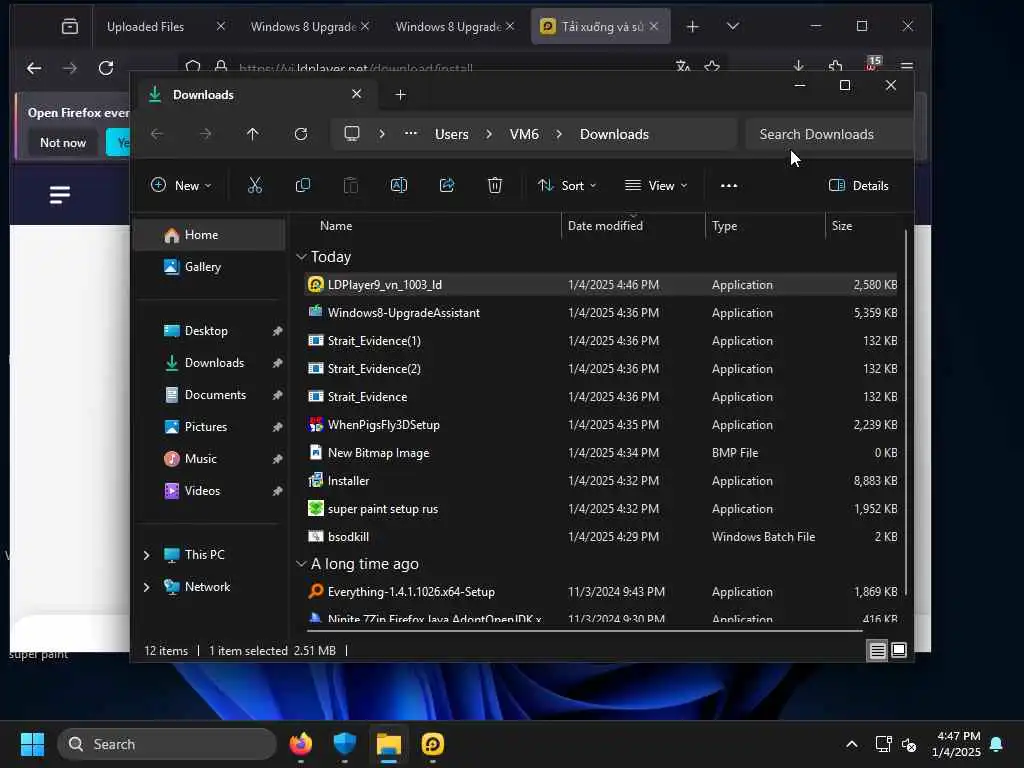This screenshot has width=1024, height=768.
Task: Select New Bitmap Image file
Action: click(x=601, y=453)
